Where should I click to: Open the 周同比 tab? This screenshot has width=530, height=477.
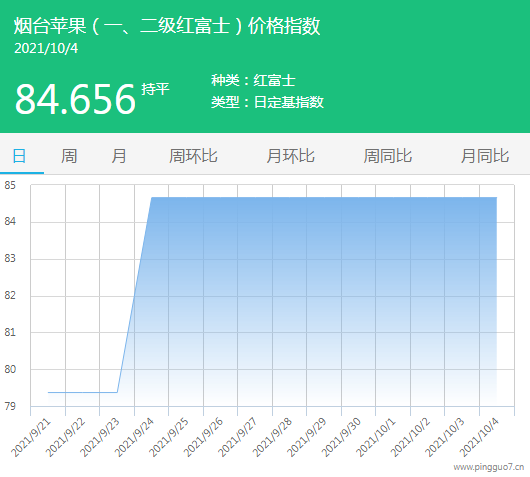388,156
